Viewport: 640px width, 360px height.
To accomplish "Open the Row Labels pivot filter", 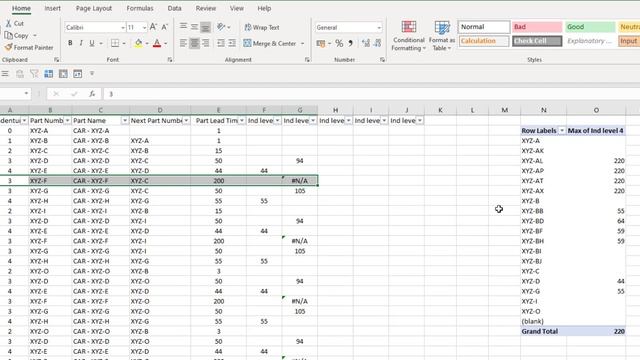I will coord(562,131).
